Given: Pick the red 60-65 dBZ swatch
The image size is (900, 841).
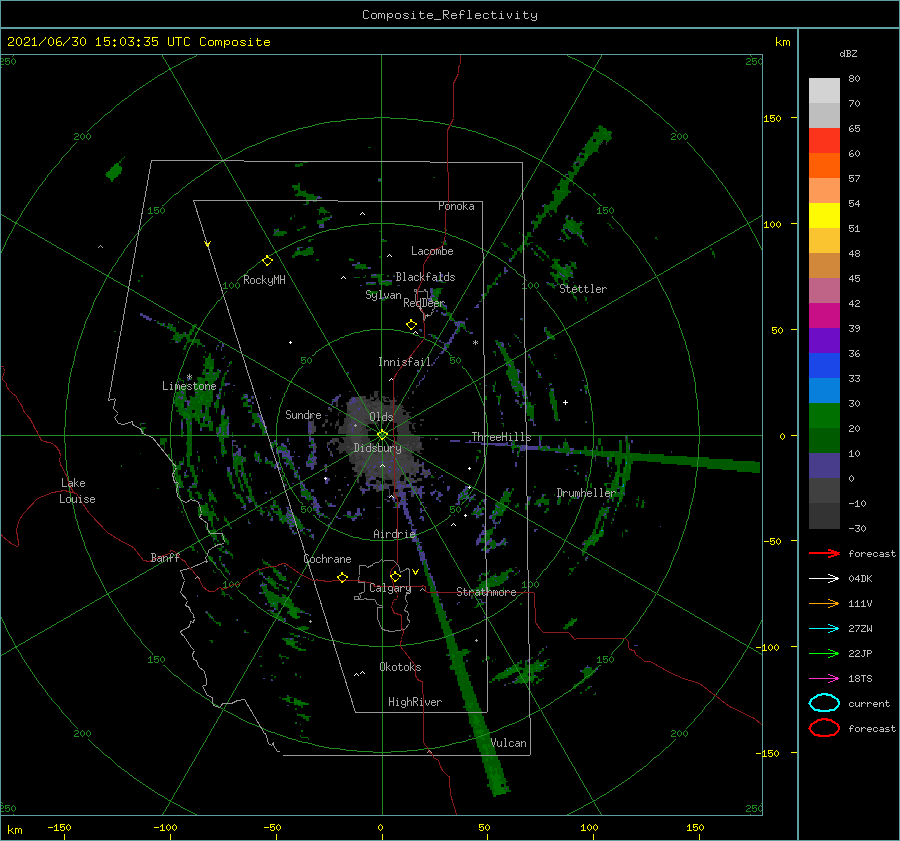Looking at the screenshot, I should [x=824, y=141].
